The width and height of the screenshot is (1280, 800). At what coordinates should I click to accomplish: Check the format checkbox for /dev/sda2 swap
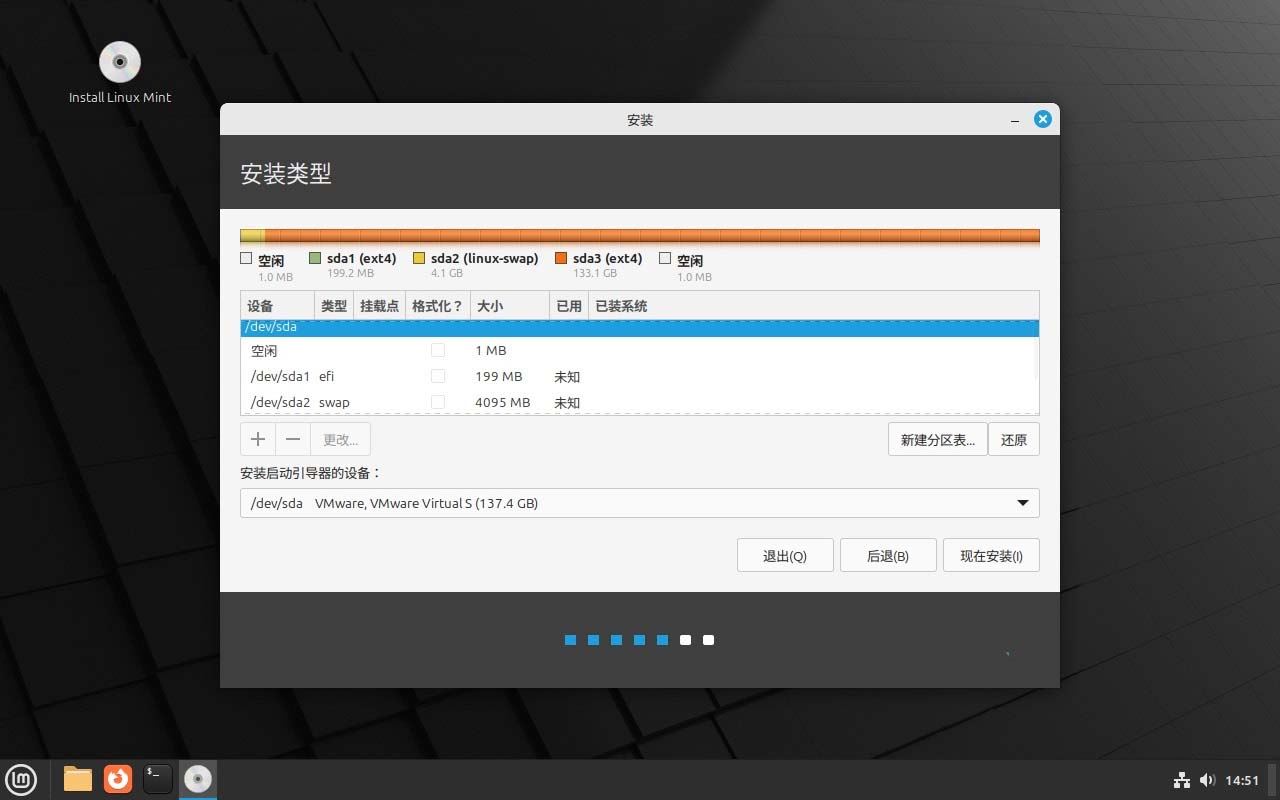pos(438,402)
